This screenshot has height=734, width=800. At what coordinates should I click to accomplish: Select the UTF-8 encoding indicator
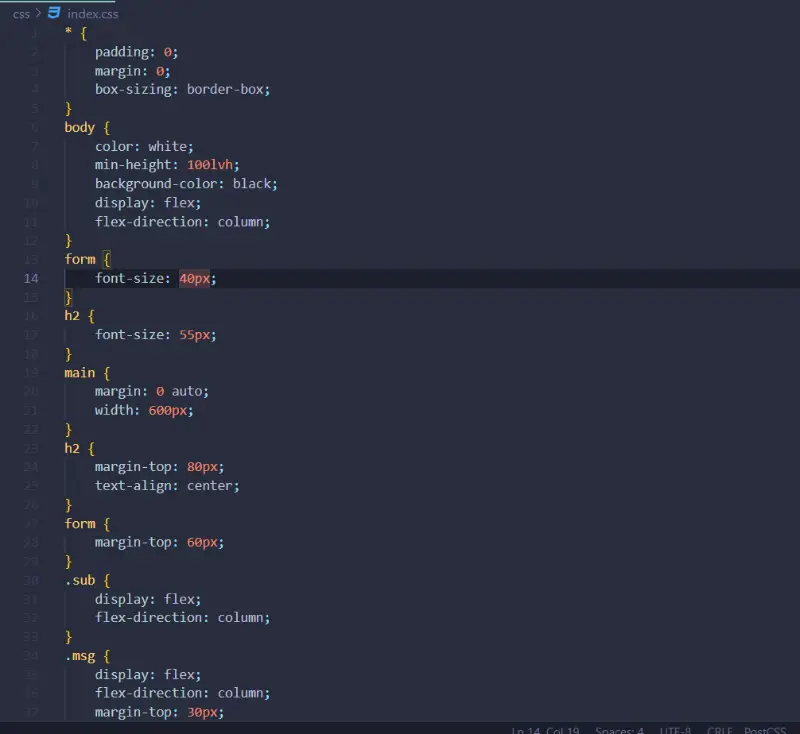pos(674,731)
